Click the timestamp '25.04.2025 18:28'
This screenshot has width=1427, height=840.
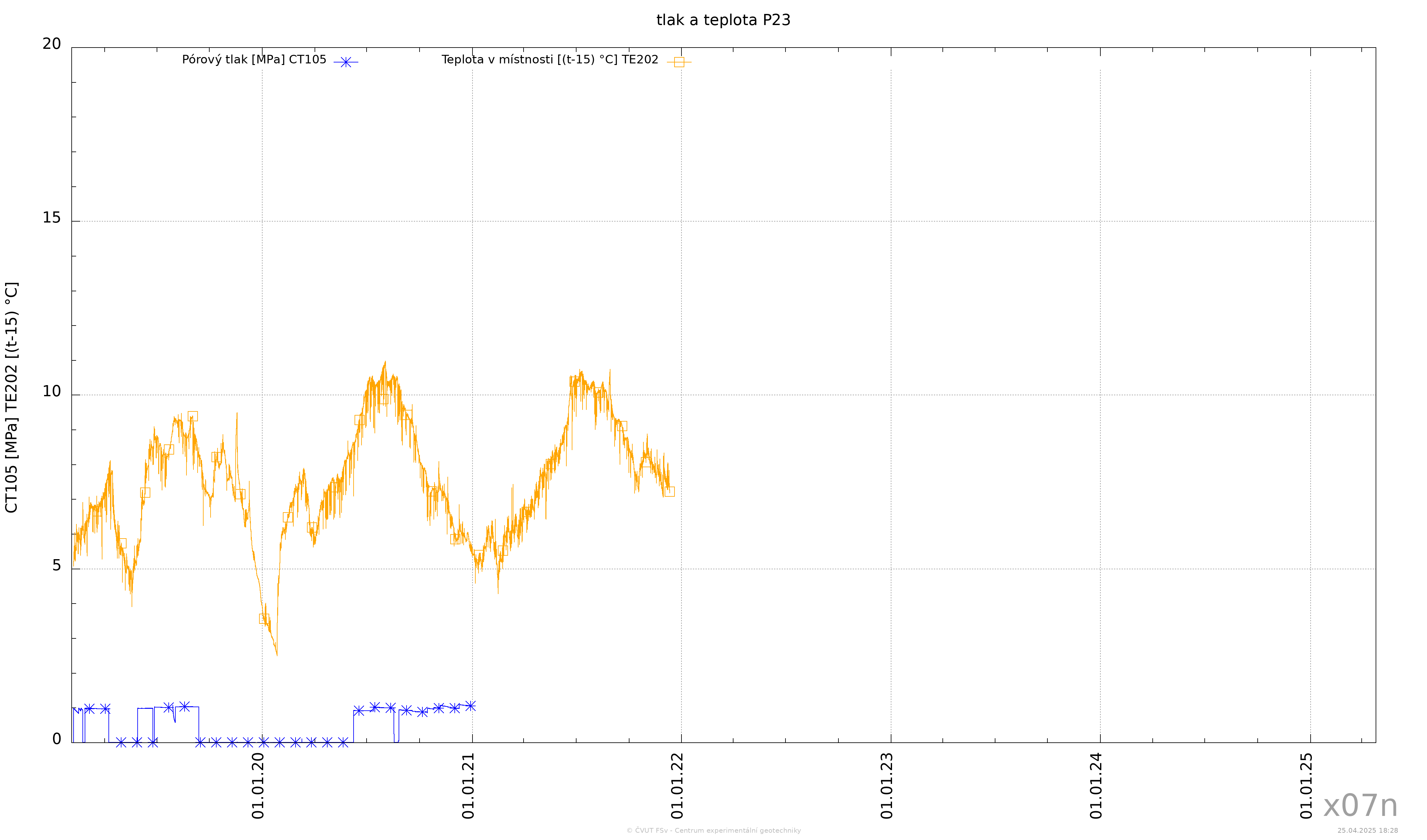[x=1367, y=831]
